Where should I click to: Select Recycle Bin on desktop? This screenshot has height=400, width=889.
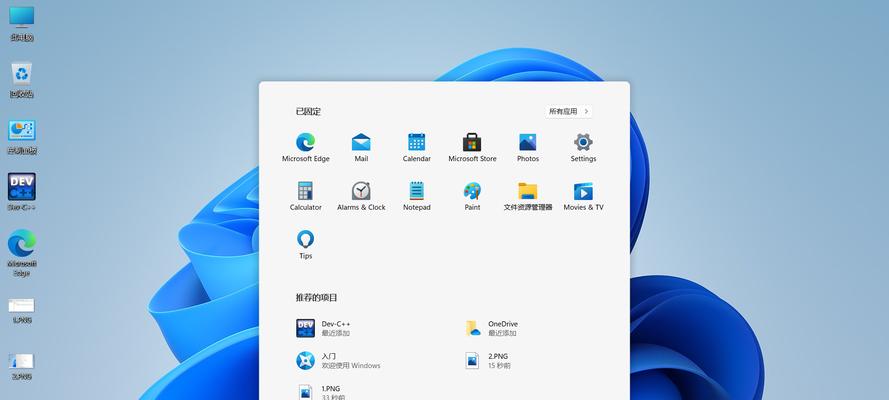22,79
